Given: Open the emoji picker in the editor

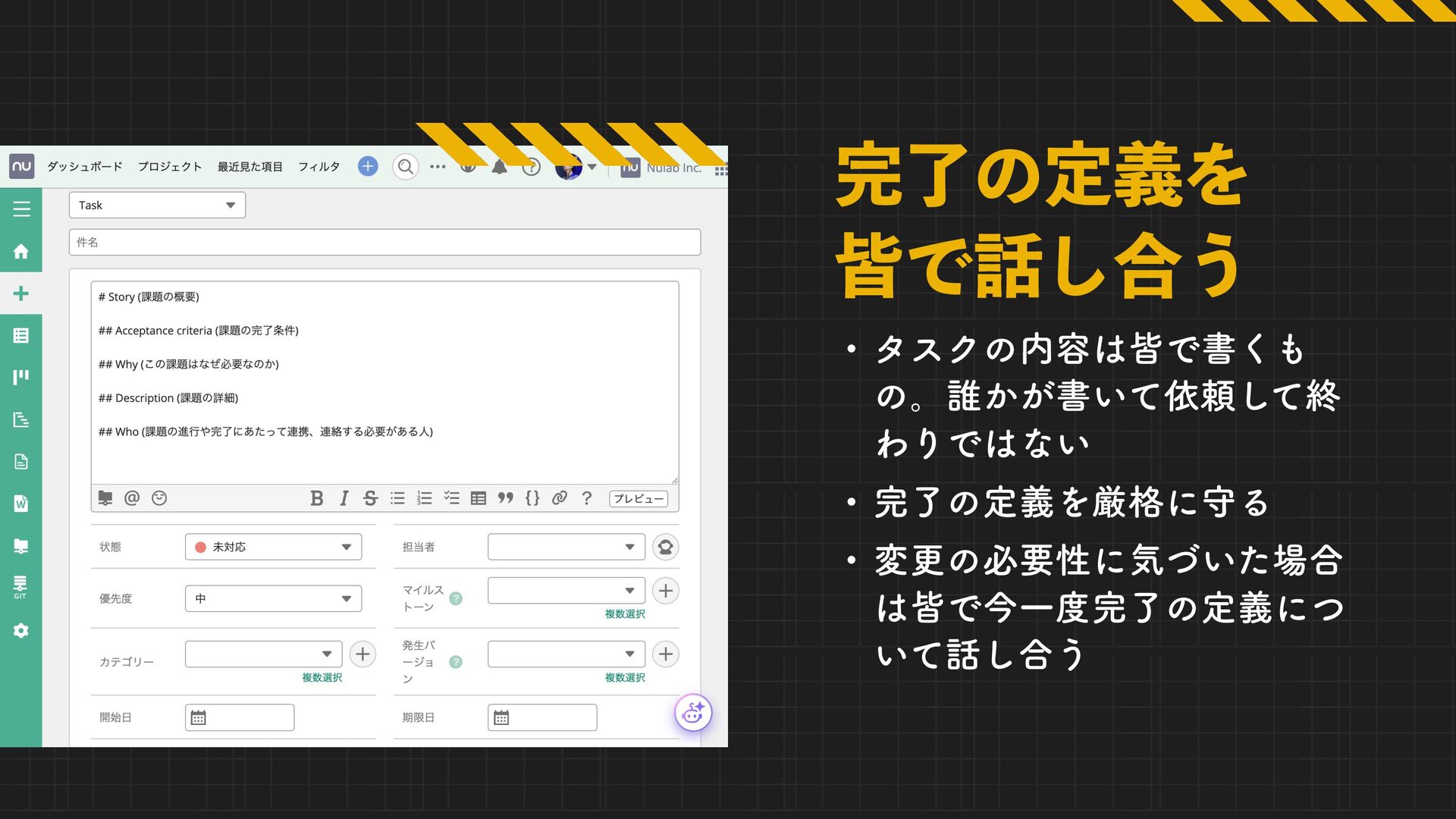Looking at the screenshot, I should tap(159, 498).
